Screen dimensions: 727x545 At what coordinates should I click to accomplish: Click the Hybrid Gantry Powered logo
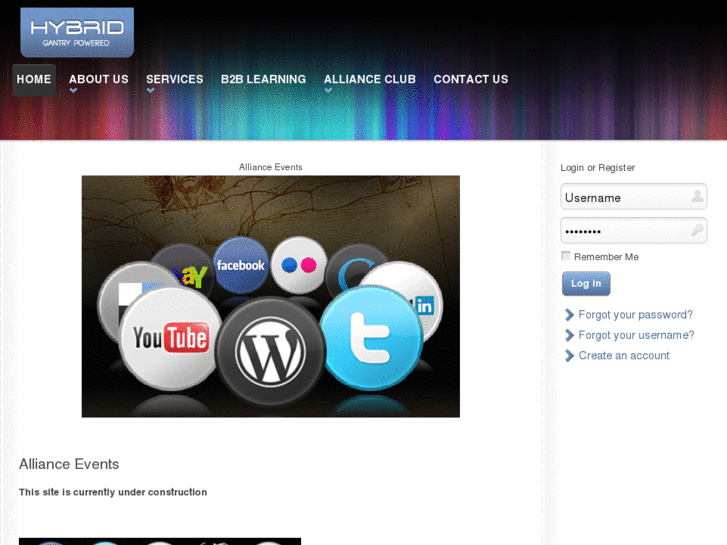click(x=77, y=32)
